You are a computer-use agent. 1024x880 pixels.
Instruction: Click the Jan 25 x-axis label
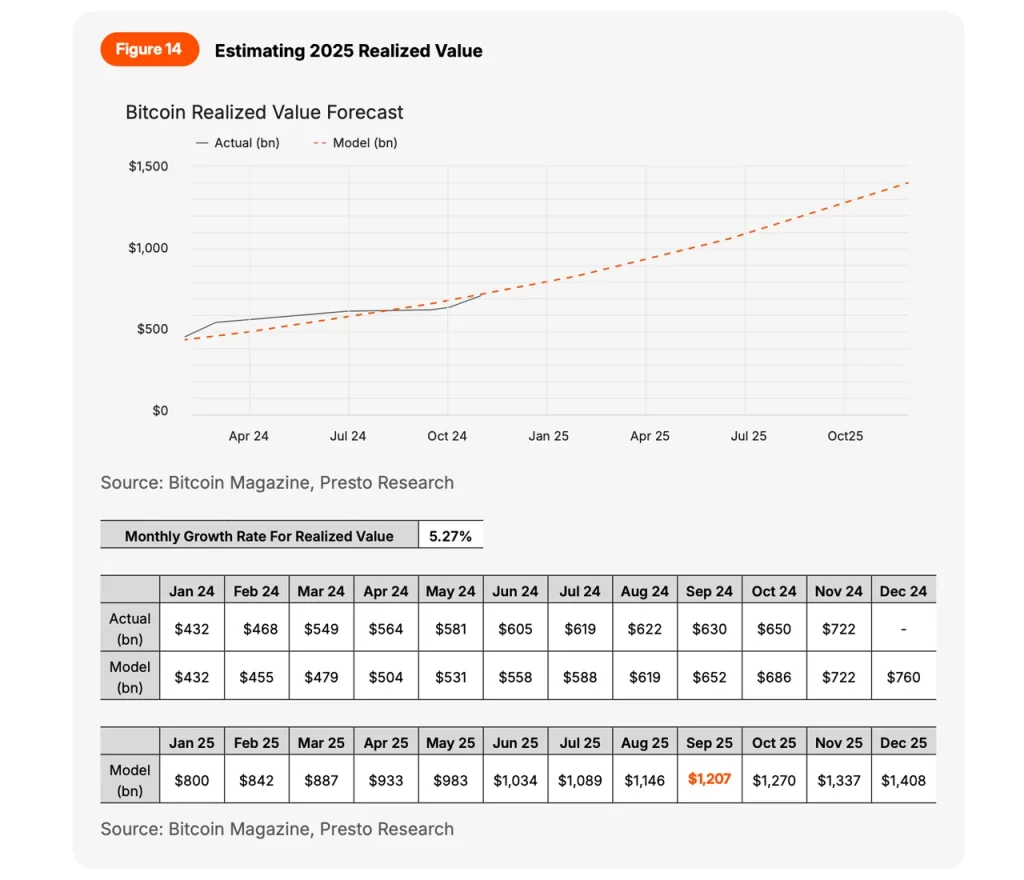pos(548,436)
